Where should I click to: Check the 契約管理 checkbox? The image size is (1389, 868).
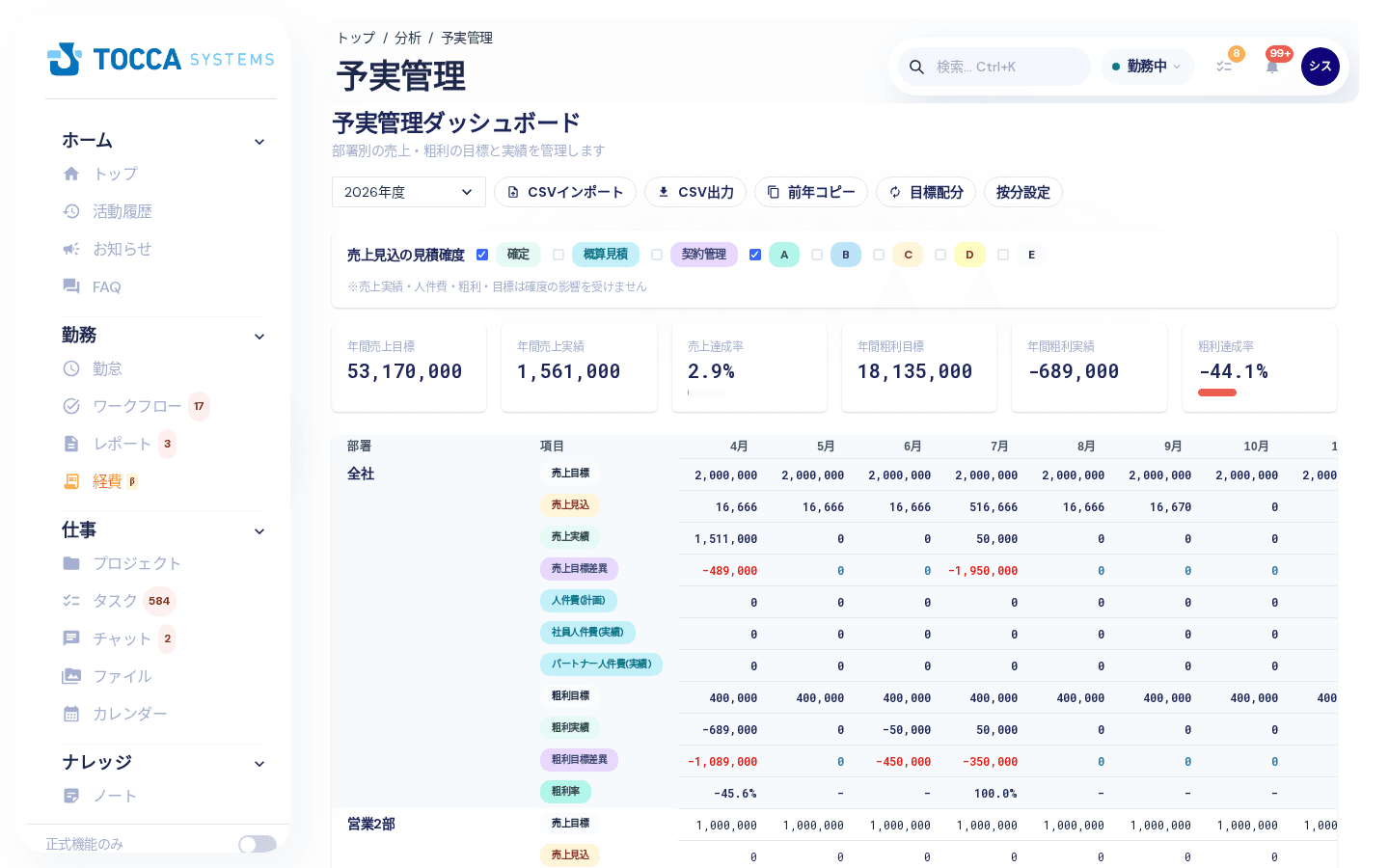pyautogui.click(x=657, y=255)
